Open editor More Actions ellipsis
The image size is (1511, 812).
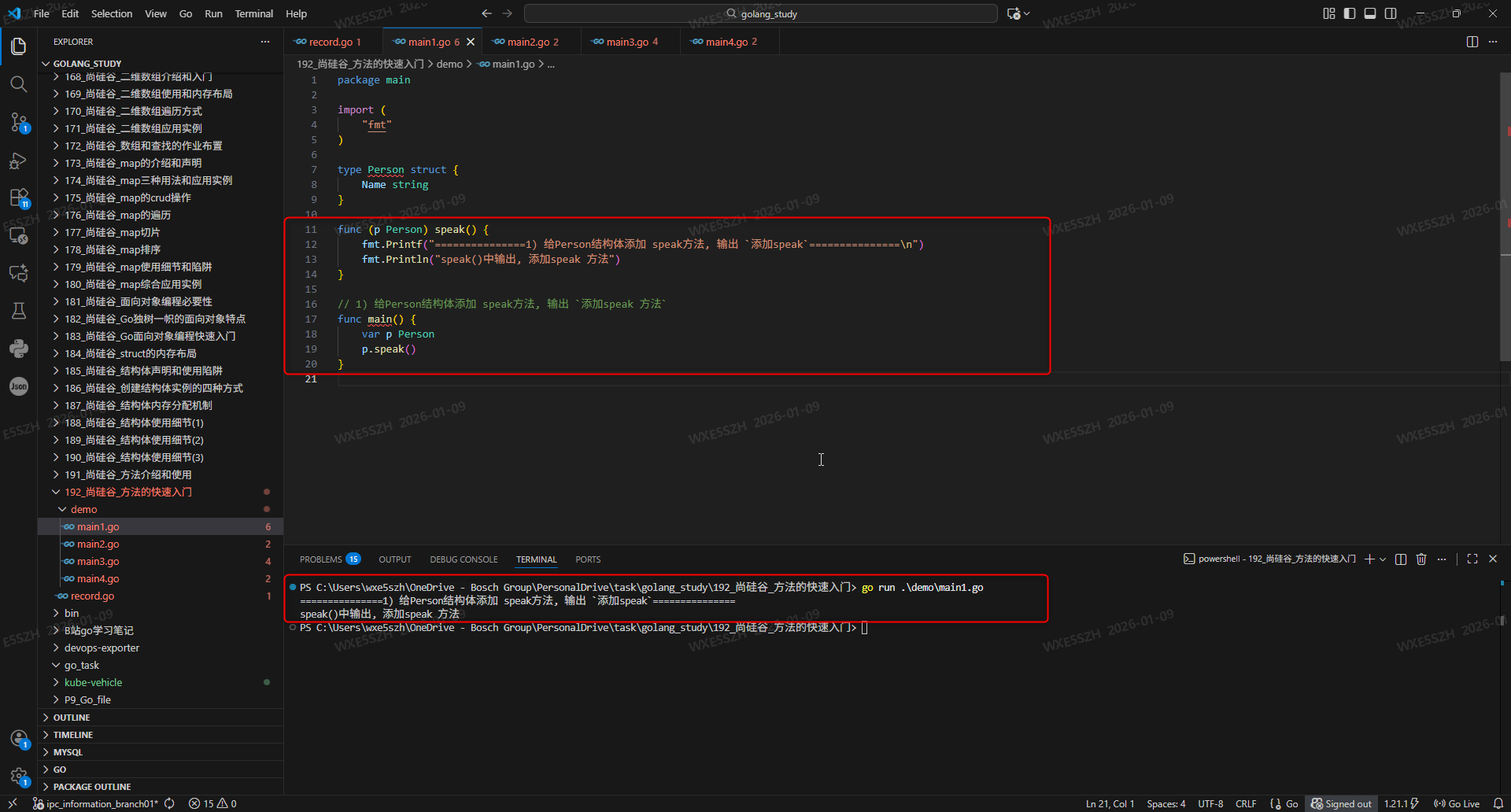(1493, 42)
